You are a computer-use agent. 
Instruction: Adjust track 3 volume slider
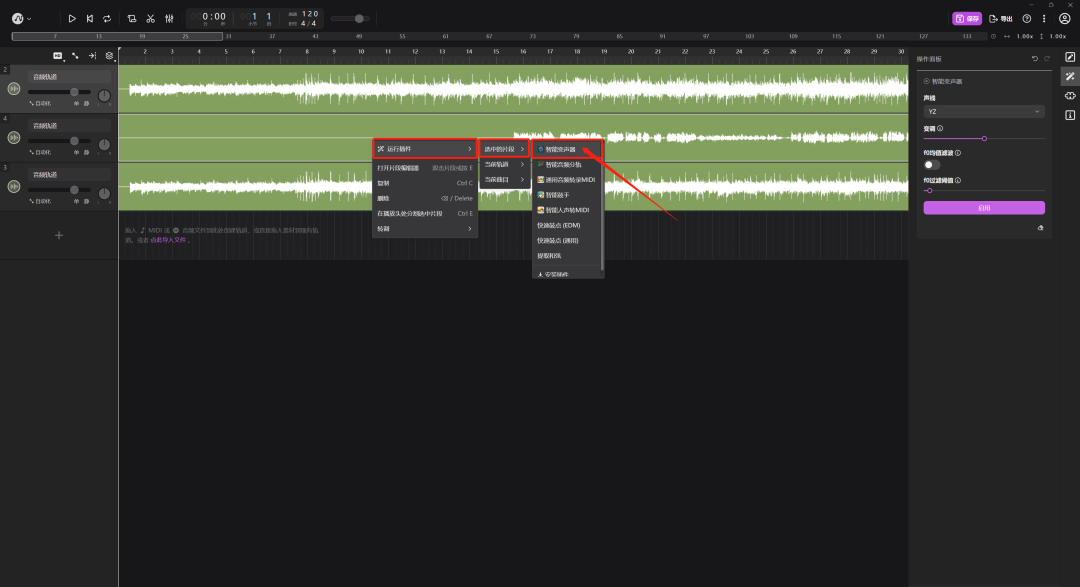coord(59,189)
